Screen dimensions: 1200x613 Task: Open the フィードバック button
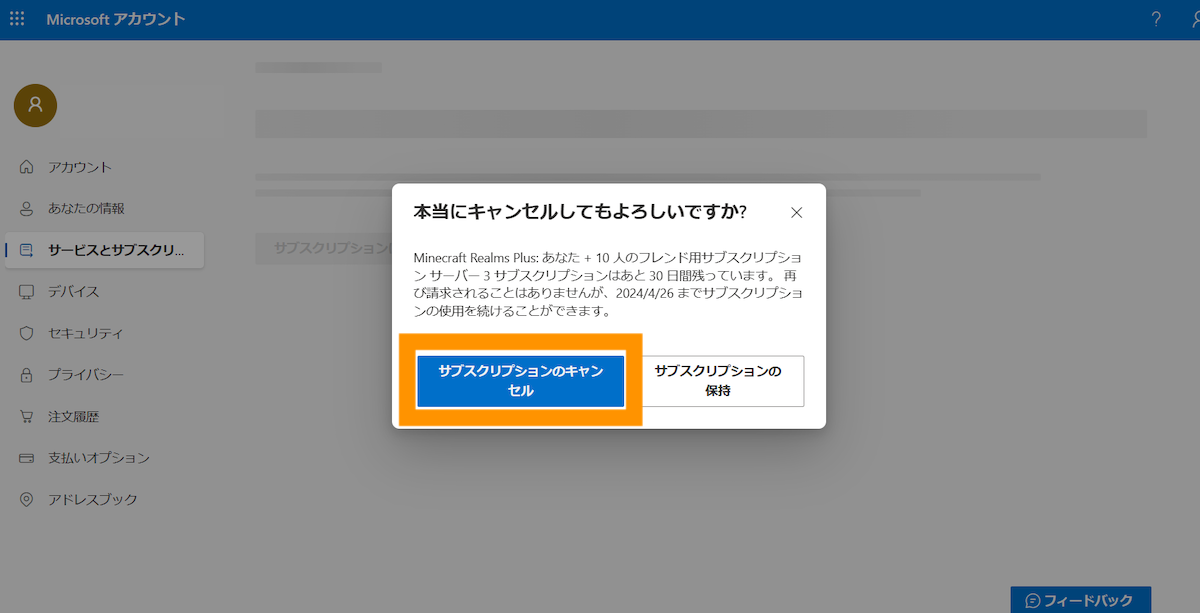tap(1080, 600)
